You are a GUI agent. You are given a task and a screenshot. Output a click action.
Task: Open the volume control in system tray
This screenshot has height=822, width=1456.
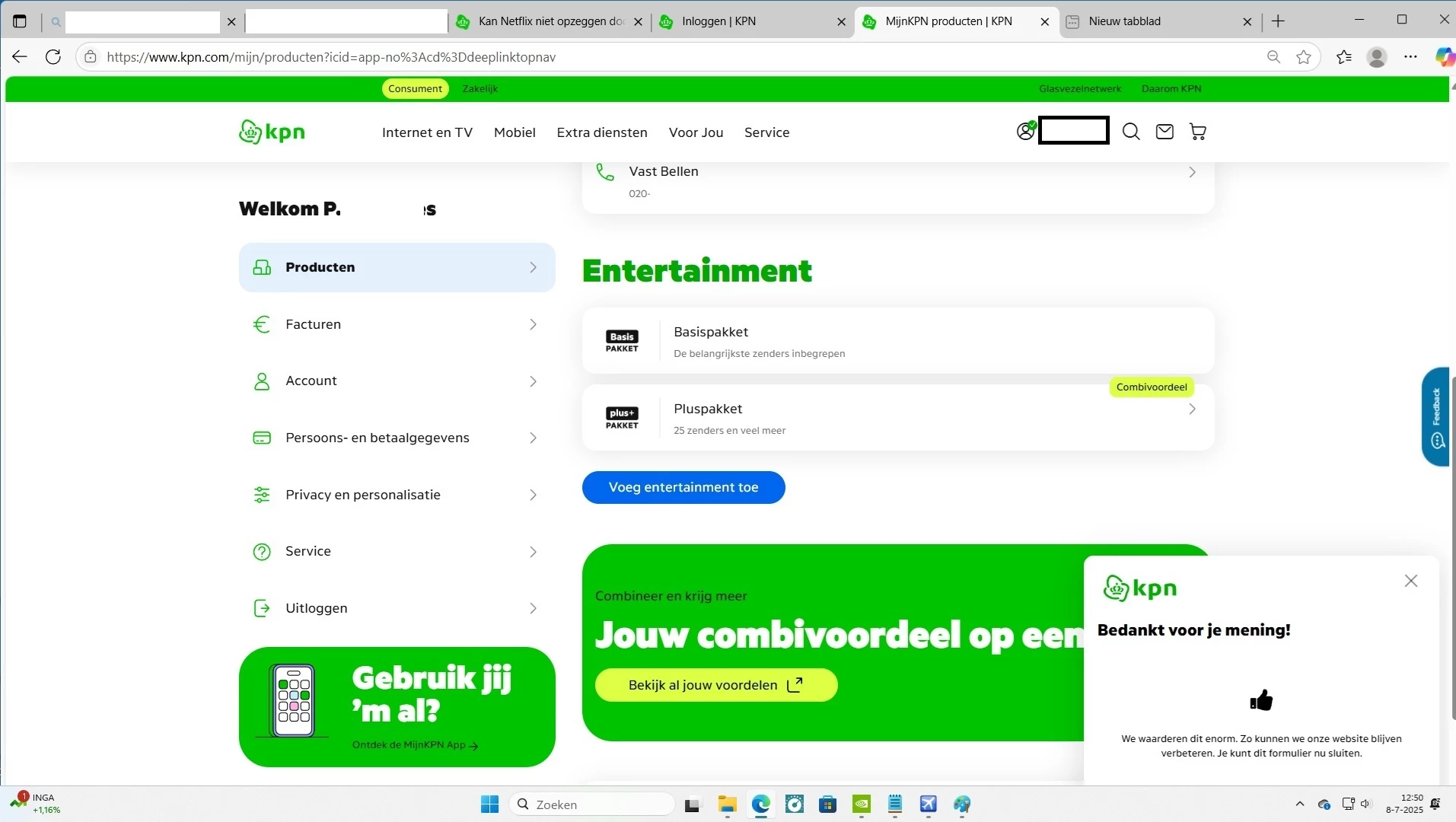(1365, 804)
